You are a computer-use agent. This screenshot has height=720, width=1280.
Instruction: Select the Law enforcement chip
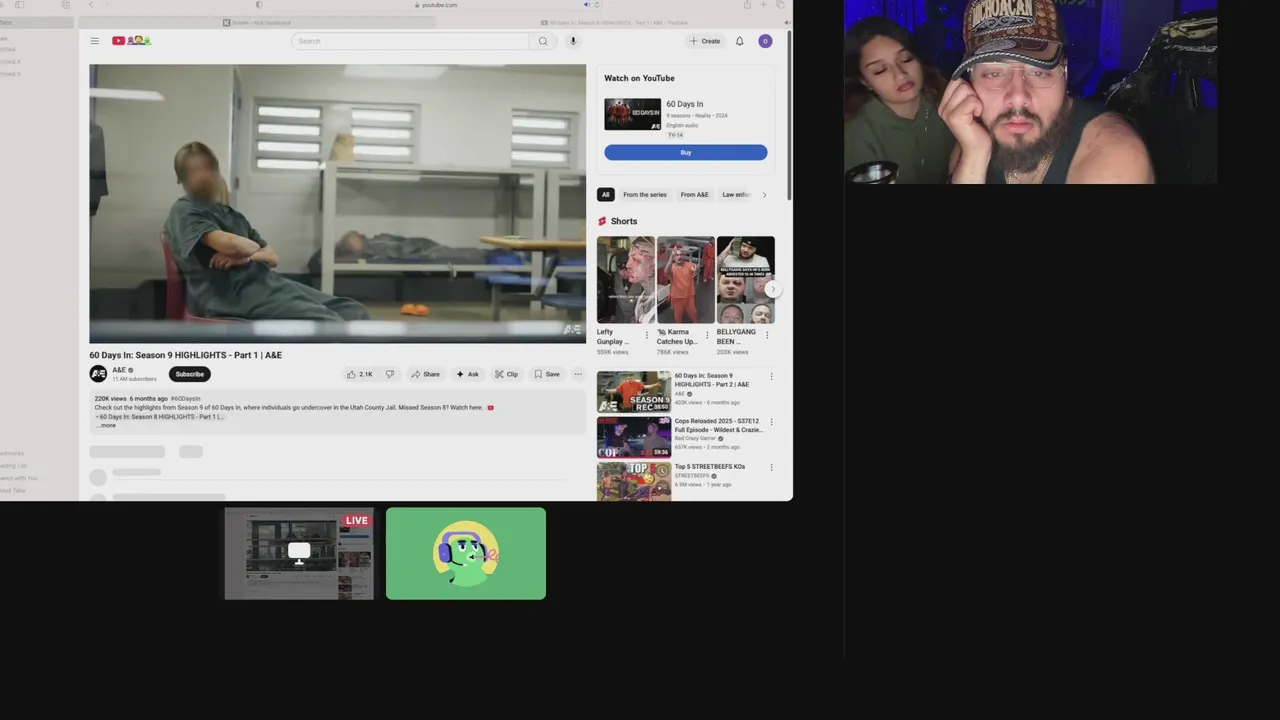[x=736, y=195]
